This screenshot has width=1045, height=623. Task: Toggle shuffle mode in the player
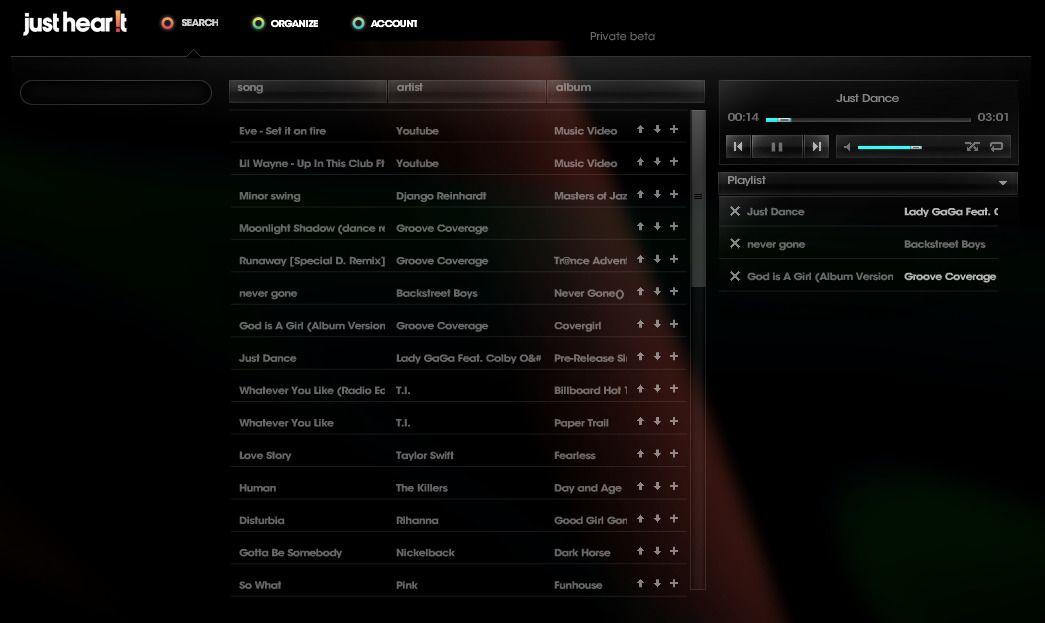(x=972, y=147)
